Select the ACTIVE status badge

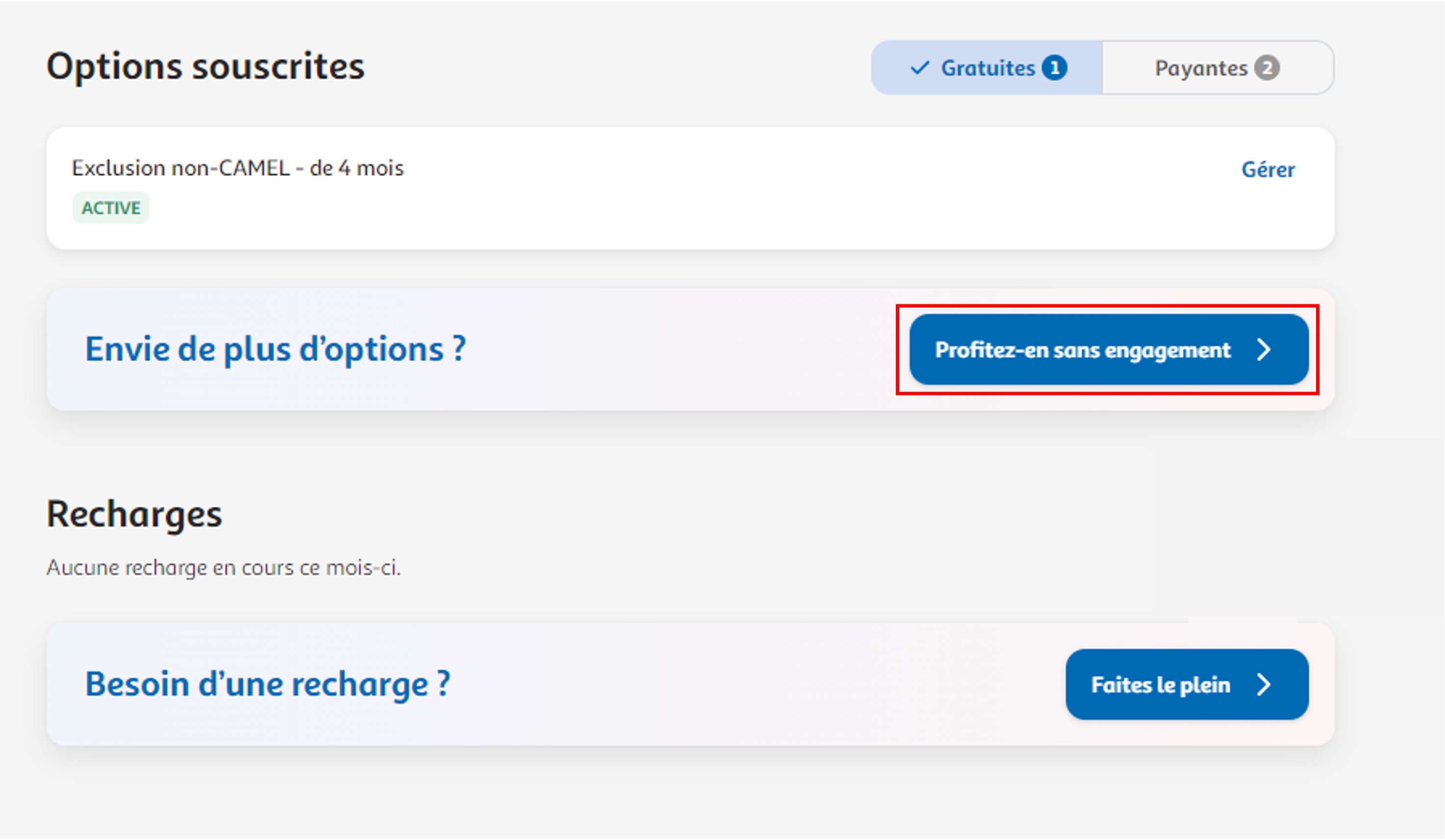point(111,207)
